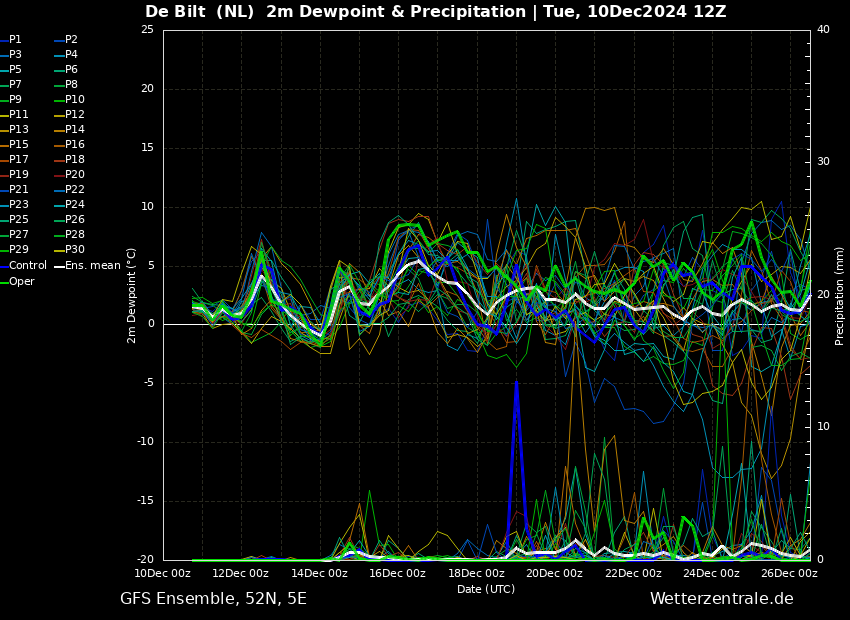The width and height of the screenshot is (850, 620).
Task: Click the P9 legend label
Action: [x=16, y=99]
